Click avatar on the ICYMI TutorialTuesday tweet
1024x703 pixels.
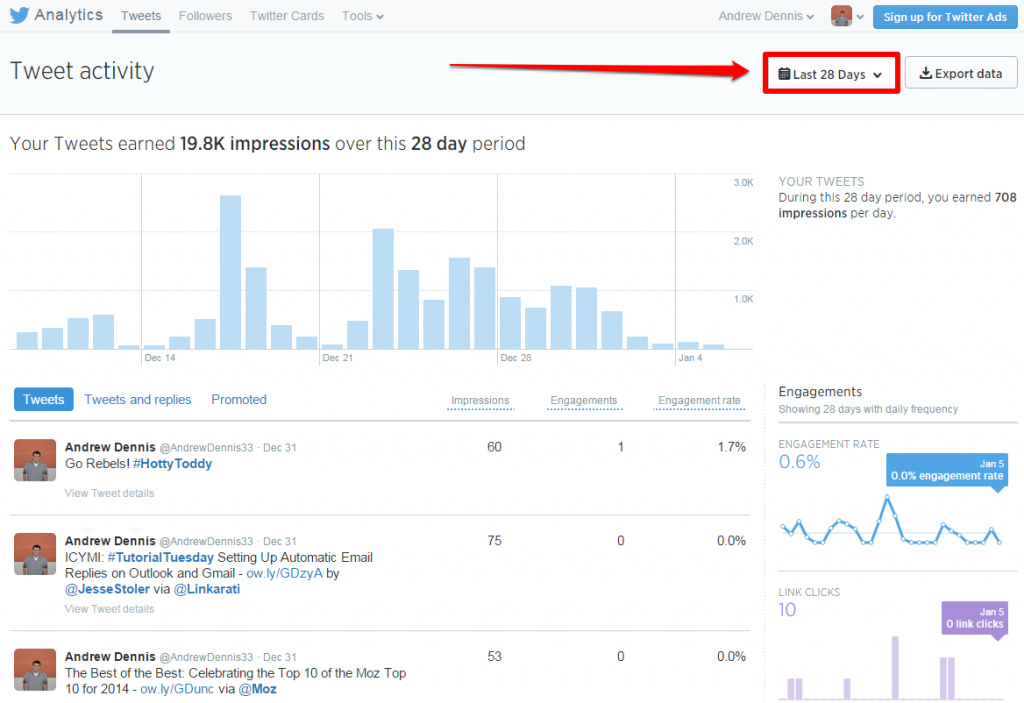(x=35, y=554)
